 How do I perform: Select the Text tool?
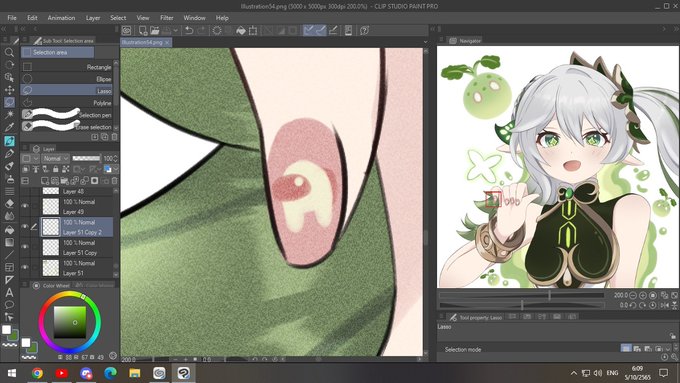[x=9, y=292]
